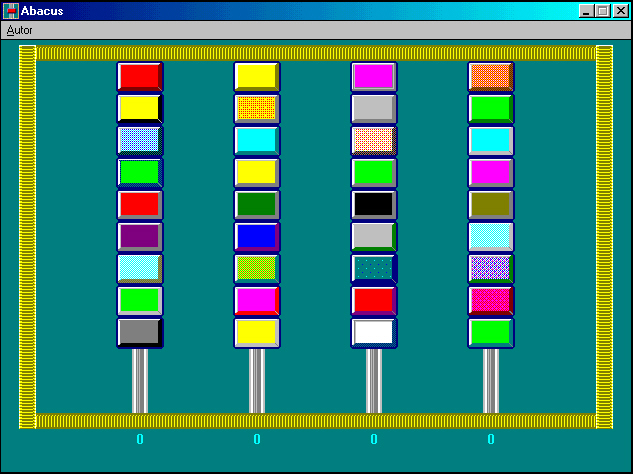
Task: Minimize the Abacus window
Action: pyautogui.click(x=586, y=11)
